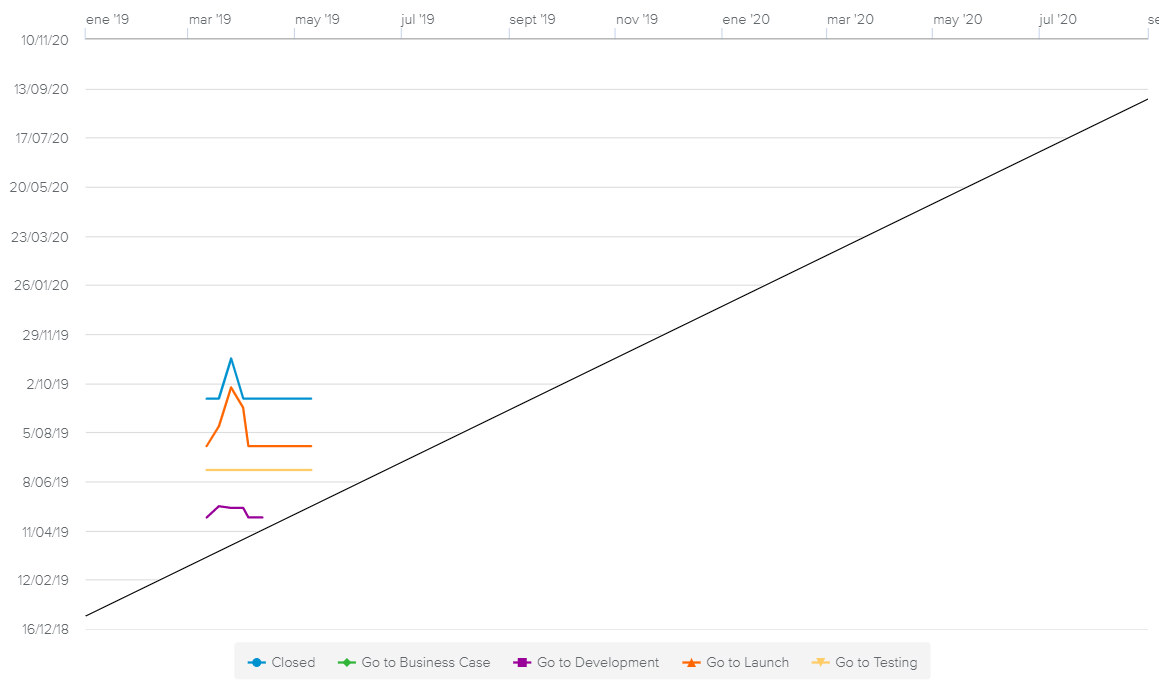The width and height of the screenshot is (1165, 685).
Task: Click the orange triangle Launch legend marker
Action: point(691,662)
